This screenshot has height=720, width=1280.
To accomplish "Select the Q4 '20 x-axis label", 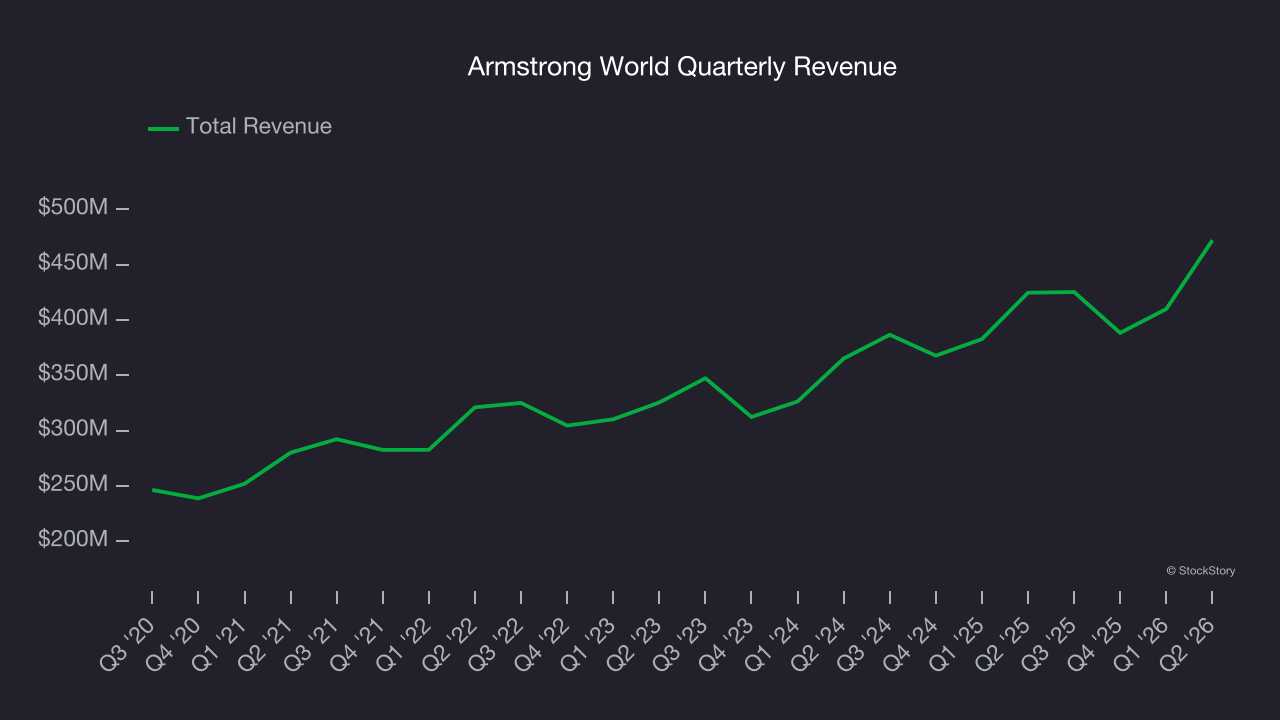I will point(174,644).
